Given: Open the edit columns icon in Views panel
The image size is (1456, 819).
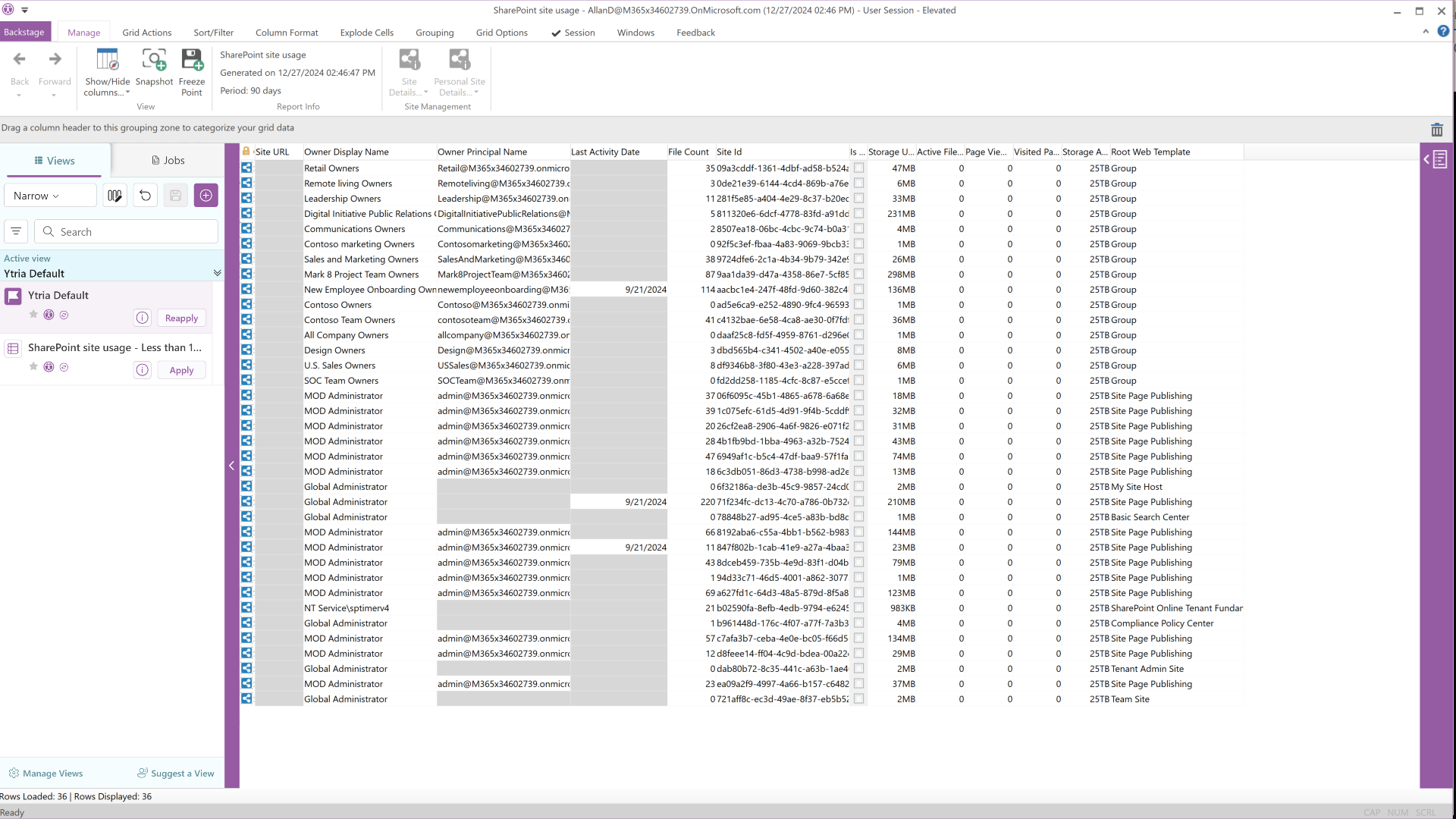Looking at the screenshot, I should coord(115,196).
